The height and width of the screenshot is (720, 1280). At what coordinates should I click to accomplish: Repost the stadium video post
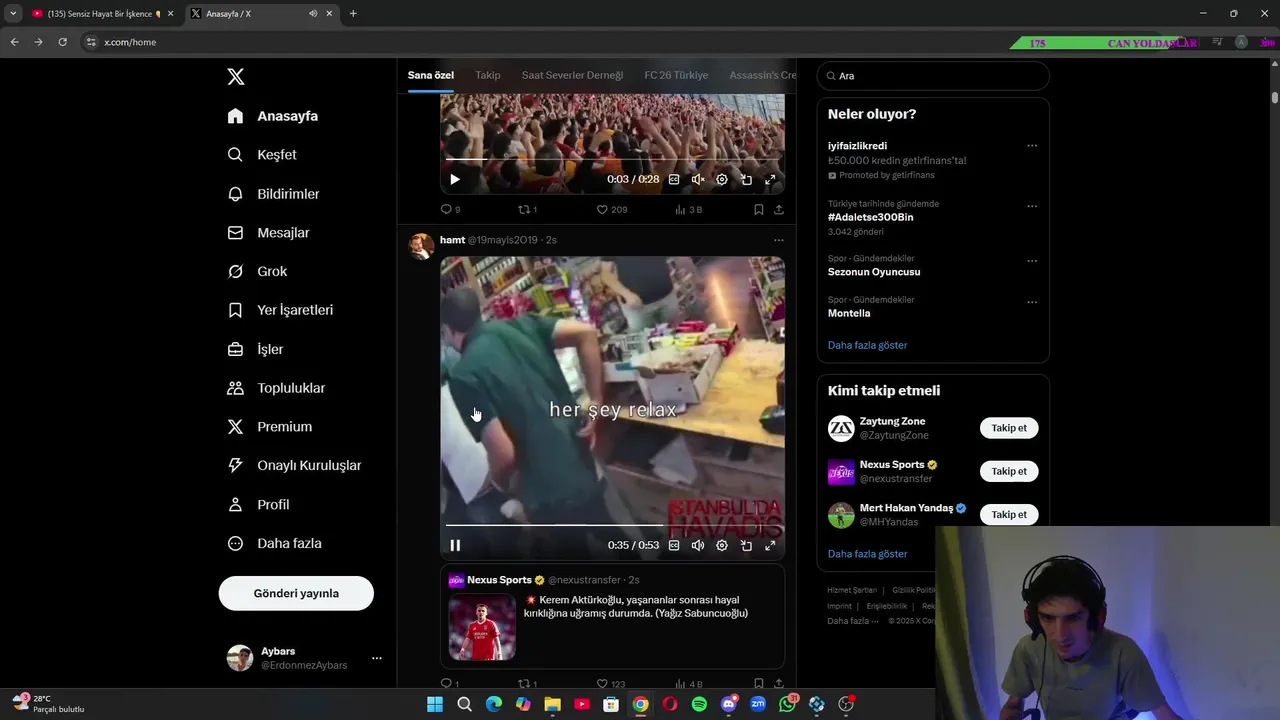527,210
